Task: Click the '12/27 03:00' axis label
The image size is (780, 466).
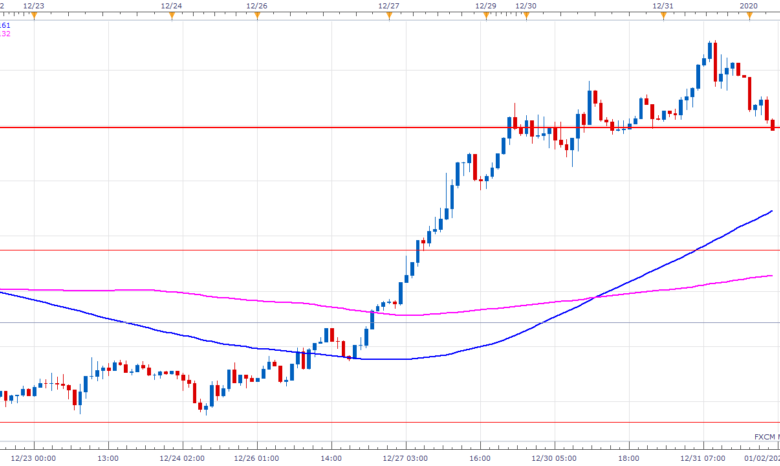Action: tap(405, 458)
